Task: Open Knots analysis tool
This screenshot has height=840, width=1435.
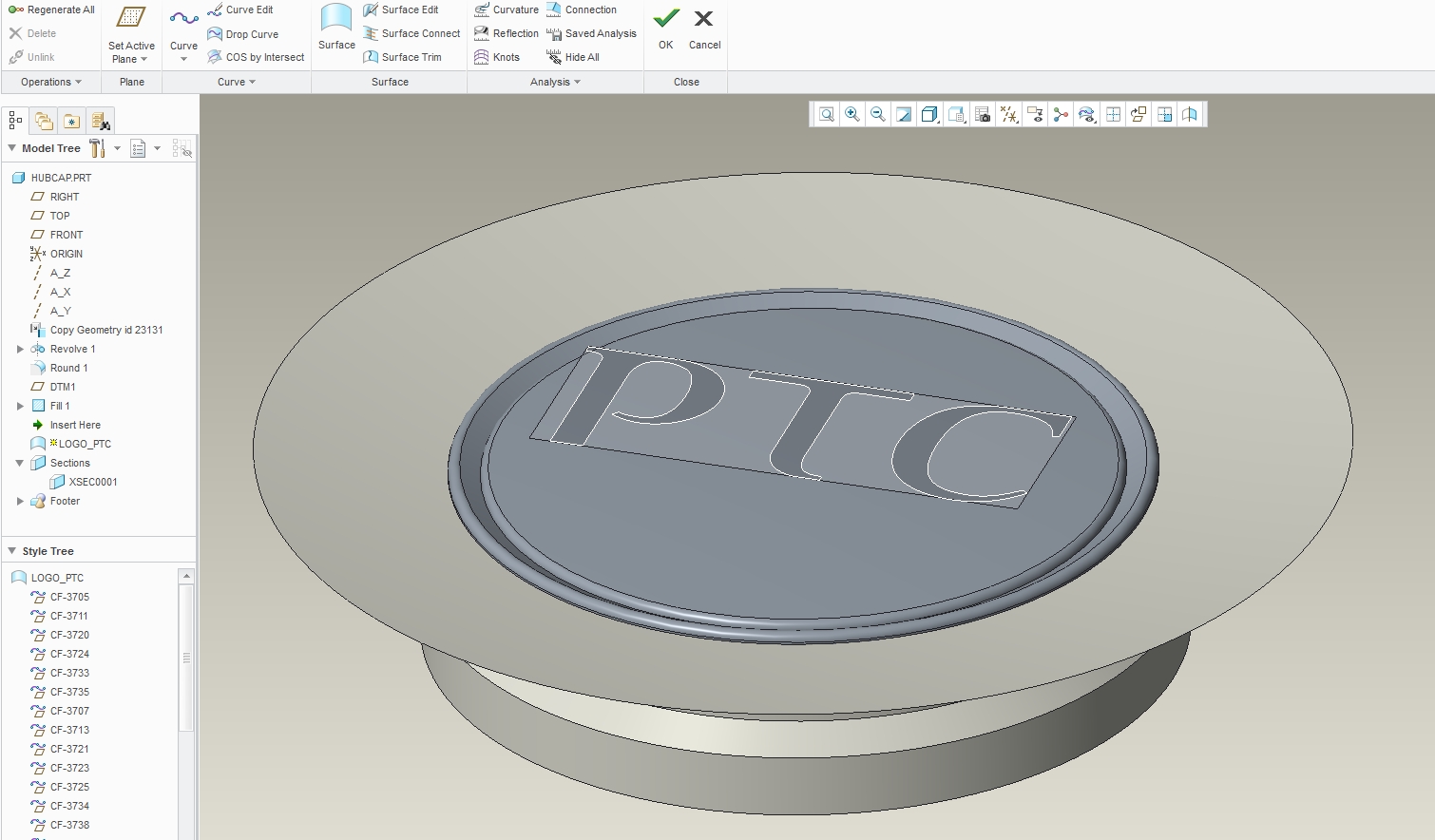Action: pos(497,57)
